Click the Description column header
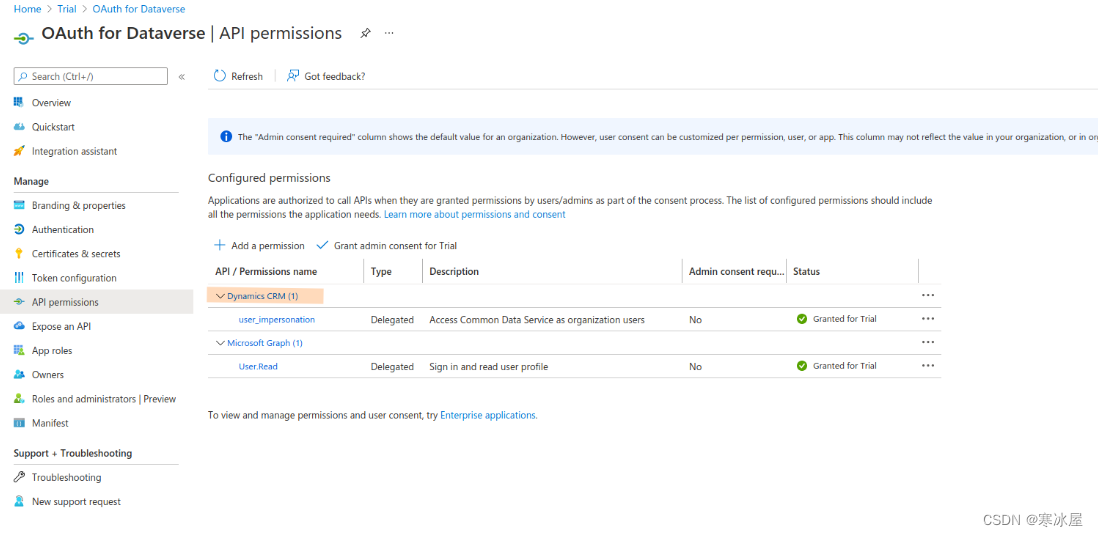Screen dimensions: 1098x537 click(x=454, y=272)
